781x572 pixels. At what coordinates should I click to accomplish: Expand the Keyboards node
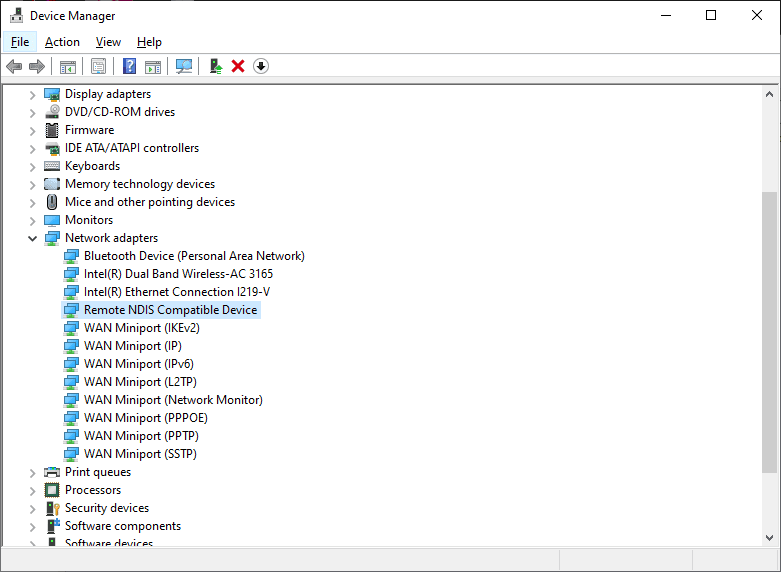32,166
